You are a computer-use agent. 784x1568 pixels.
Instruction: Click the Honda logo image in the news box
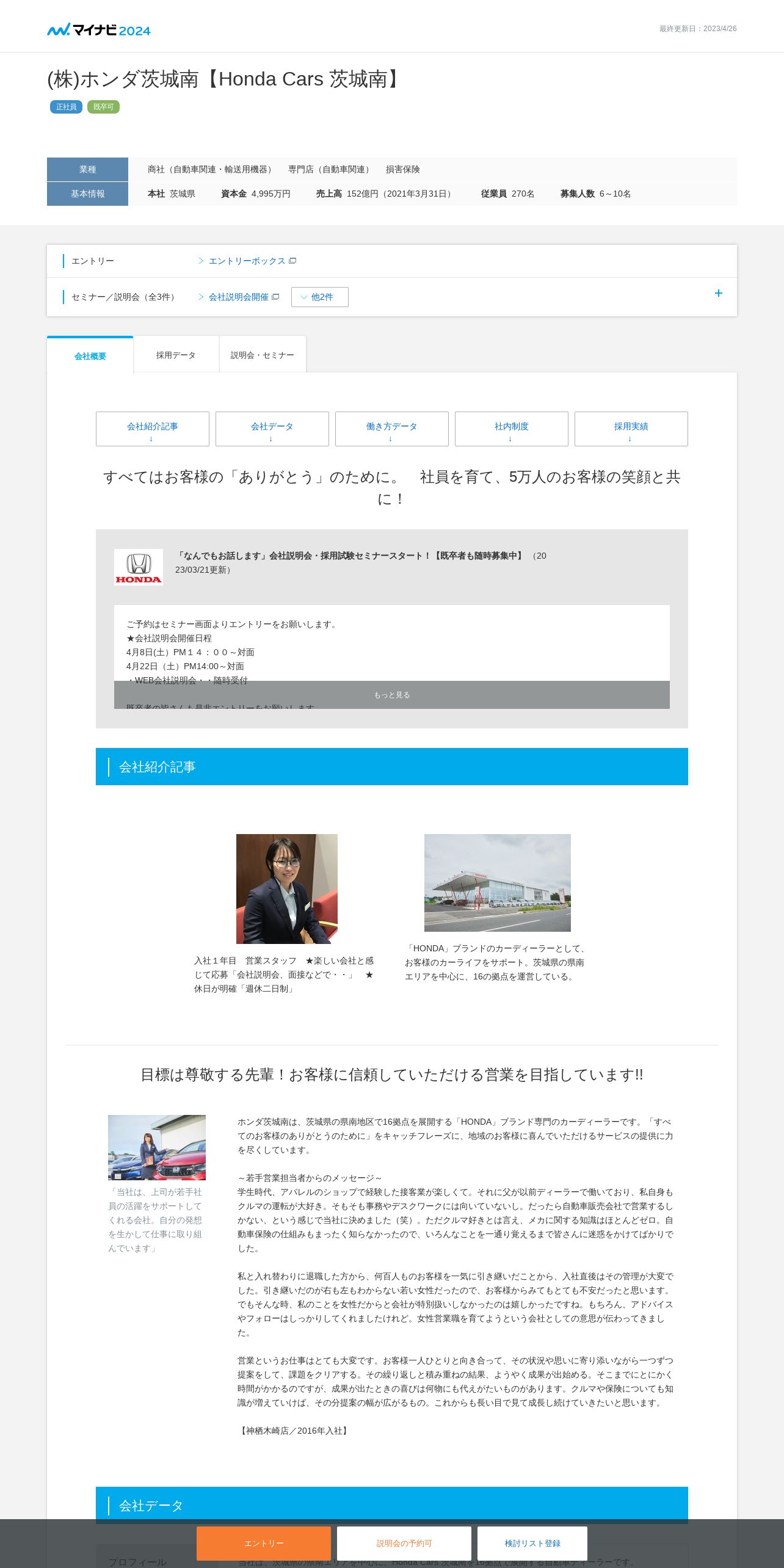[x=139, y=567]
